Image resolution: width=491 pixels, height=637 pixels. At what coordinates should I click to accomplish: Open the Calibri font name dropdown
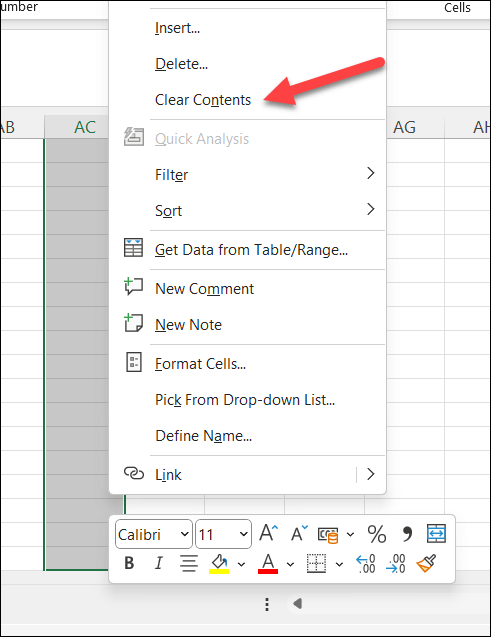pyautogui.click(x=154, y=534)
